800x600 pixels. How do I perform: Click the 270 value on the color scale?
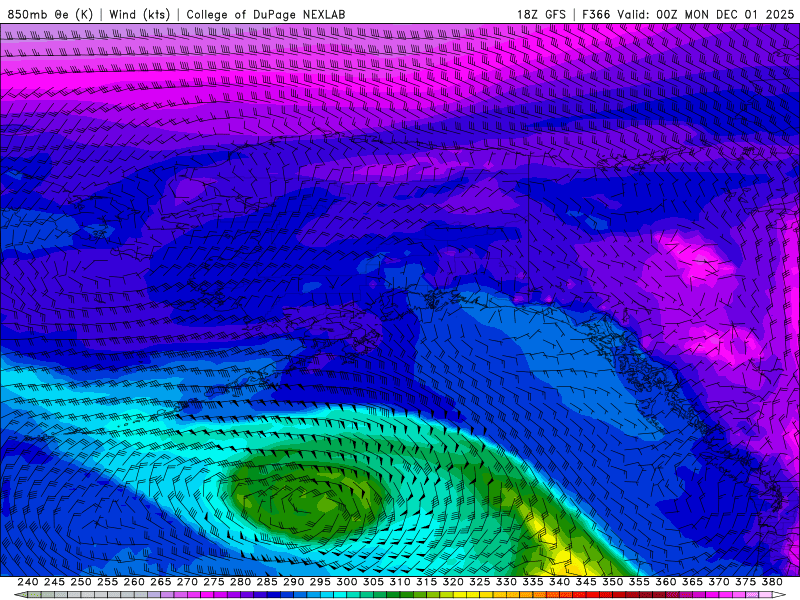click(187, 582)
